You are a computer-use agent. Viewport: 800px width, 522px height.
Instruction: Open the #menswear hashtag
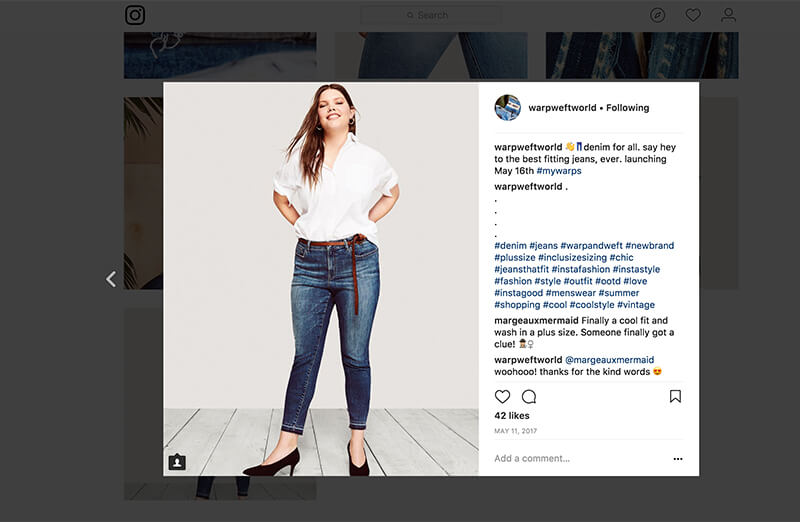(x=570, y=293)
